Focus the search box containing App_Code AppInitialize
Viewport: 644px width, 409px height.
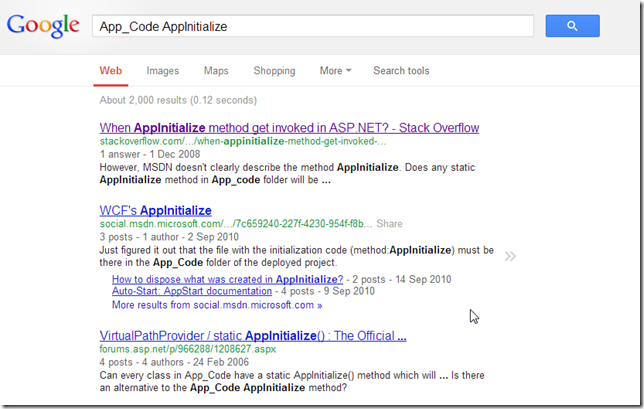[313, 26]
